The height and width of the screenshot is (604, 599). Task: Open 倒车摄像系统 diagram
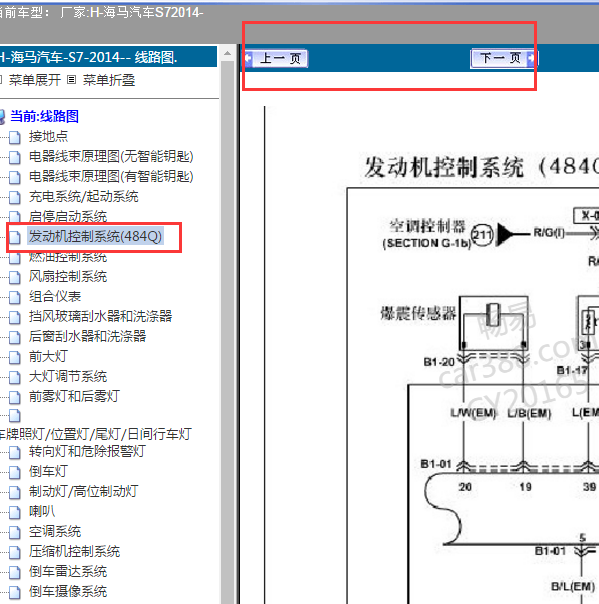(x=68, y=592)
